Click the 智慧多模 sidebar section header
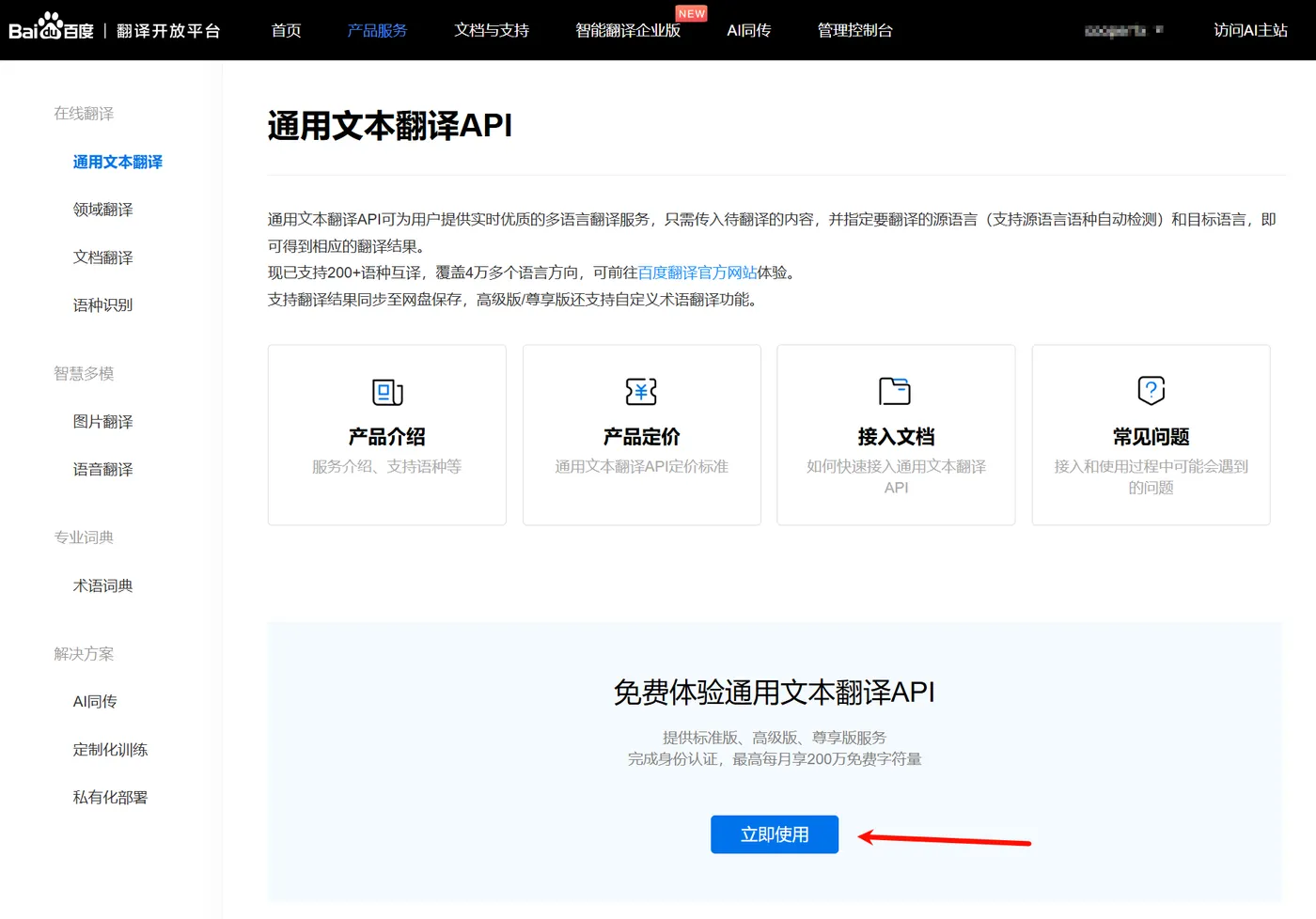Viewport: 1316px width, 919px height. (x=84, y=374)
